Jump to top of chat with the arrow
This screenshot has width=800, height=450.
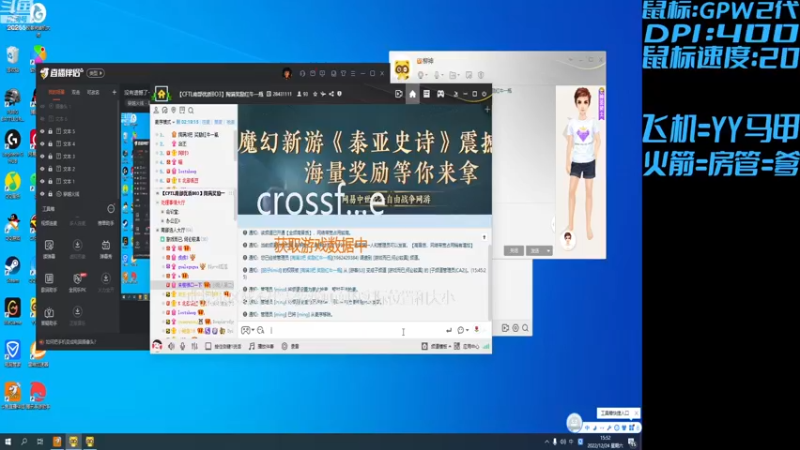484,237
